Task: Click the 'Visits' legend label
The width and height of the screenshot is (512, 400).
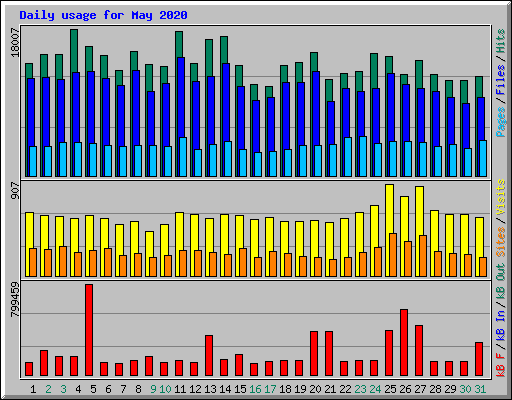Action: pos(501,197)
